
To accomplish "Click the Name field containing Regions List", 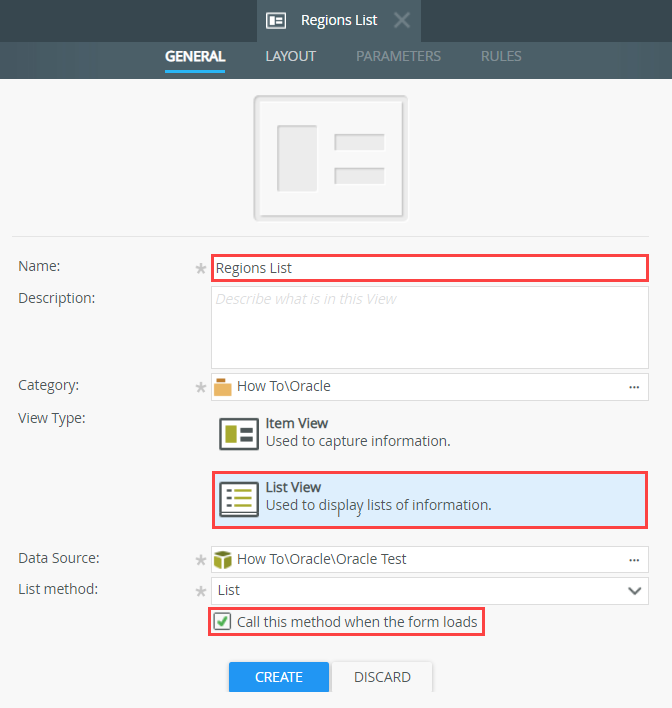I will 430,268.
